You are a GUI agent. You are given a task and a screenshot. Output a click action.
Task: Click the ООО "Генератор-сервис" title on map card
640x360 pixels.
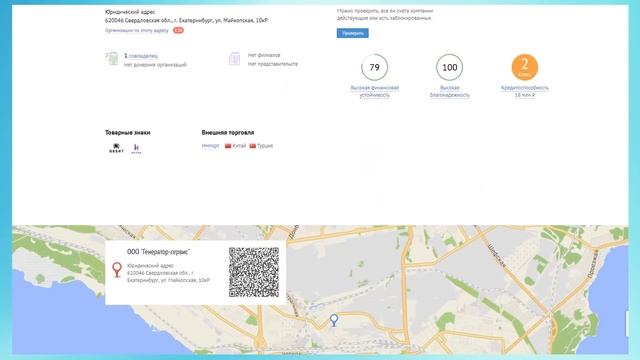pyautogui.click(x=158, y=252)
